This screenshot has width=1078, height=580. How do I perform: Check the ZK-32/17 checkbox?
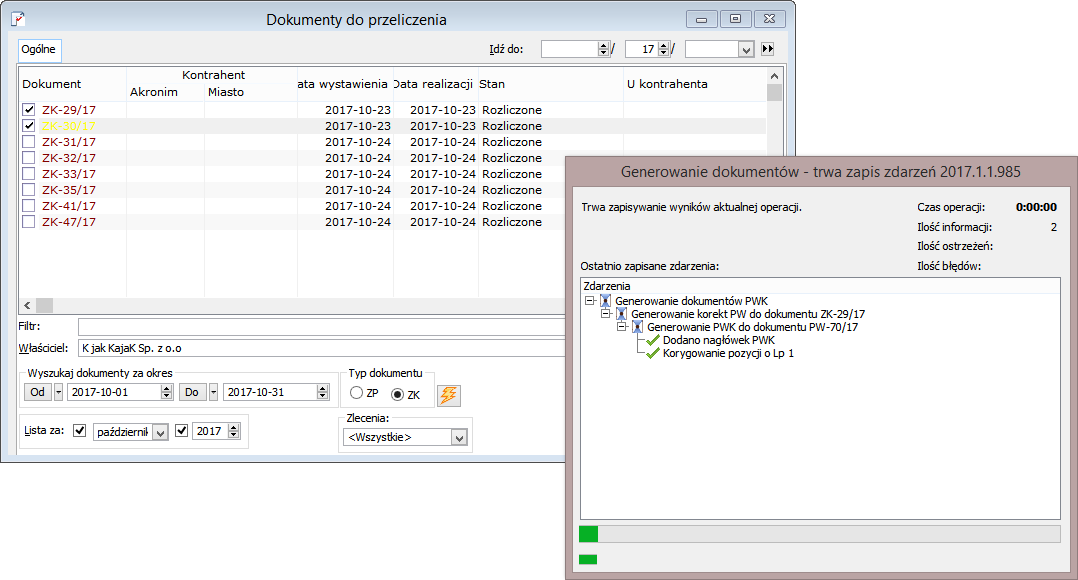click(x=28, y=157)
